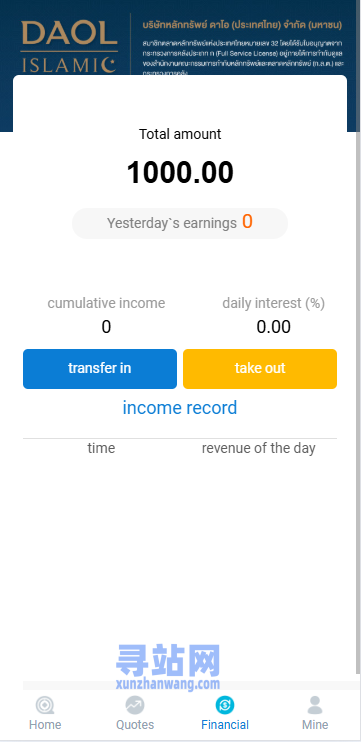
Task: Click the blue transfer in button
Action: pos(100,369)
